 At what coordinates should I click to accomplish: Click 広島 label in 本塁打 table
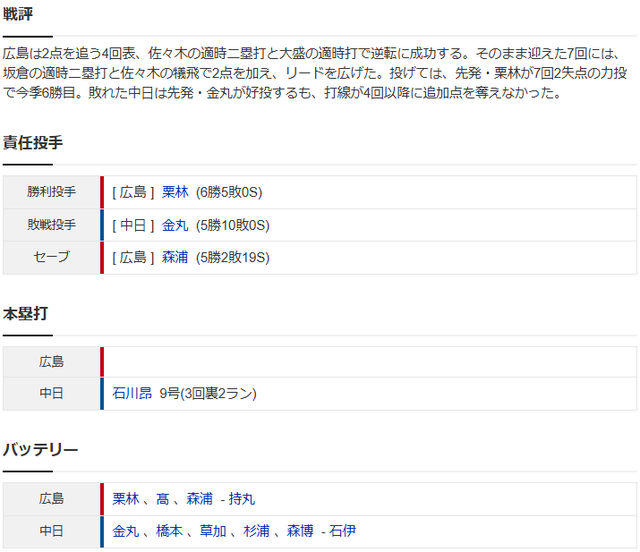51,362
